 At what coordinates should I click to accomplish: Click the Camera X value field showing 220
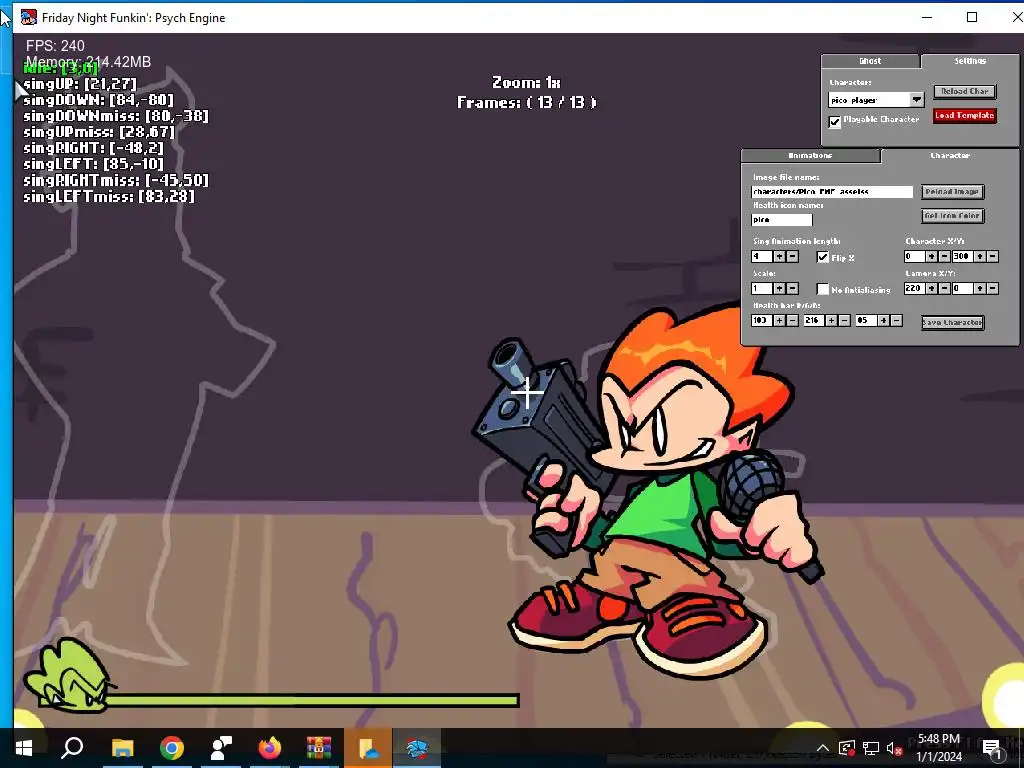(914, 288)
